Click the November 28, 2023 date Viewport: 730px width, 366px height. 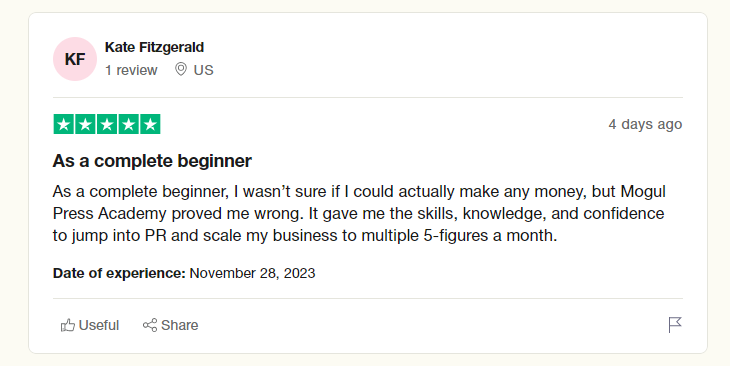(252, 273)
